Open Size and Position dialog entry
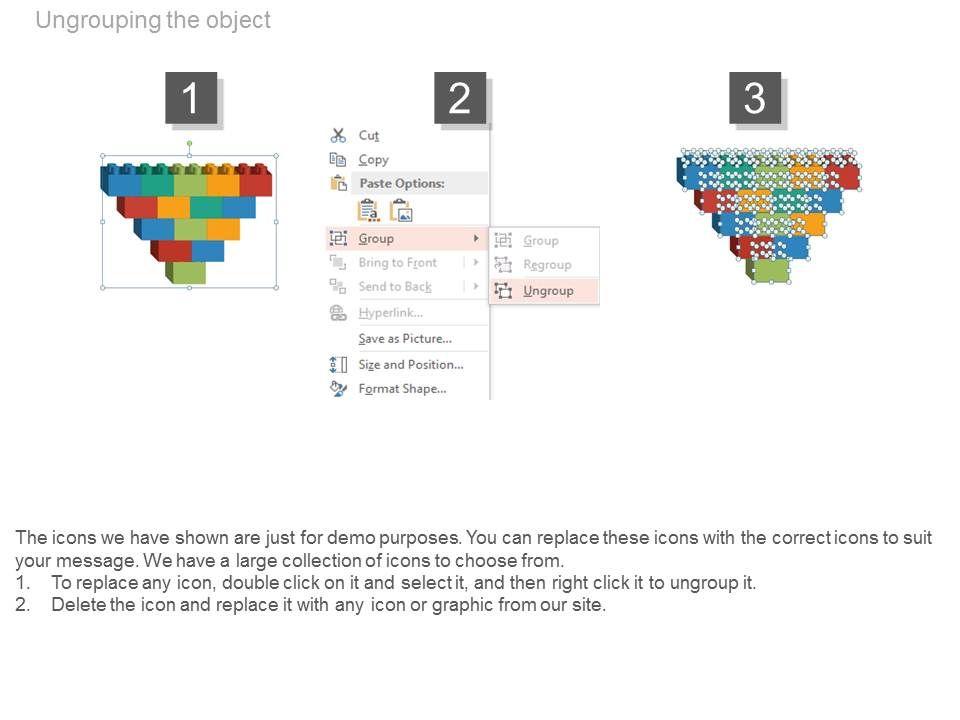The image size is (960, 720). point(410,365)
